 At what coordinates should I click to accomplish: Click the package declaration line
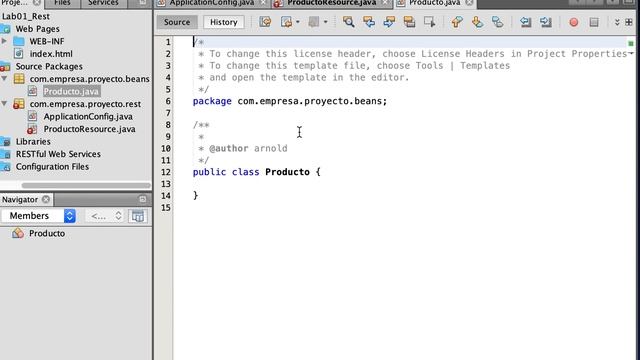tap(290, 101)
